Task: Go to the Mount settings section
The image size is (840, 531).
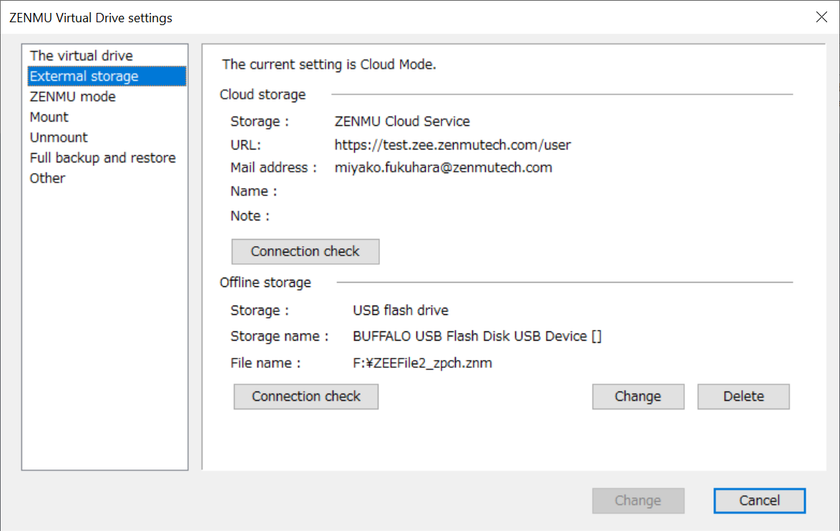Action: click(x=49, y=117)
